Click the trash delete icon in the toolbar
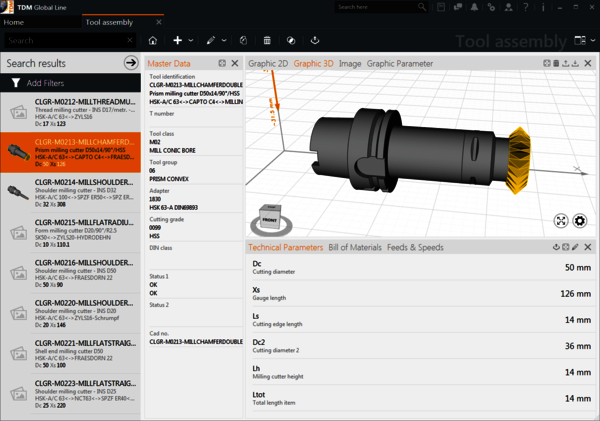The width and height of the screenshot is (600, 421). tap(267, 40)
